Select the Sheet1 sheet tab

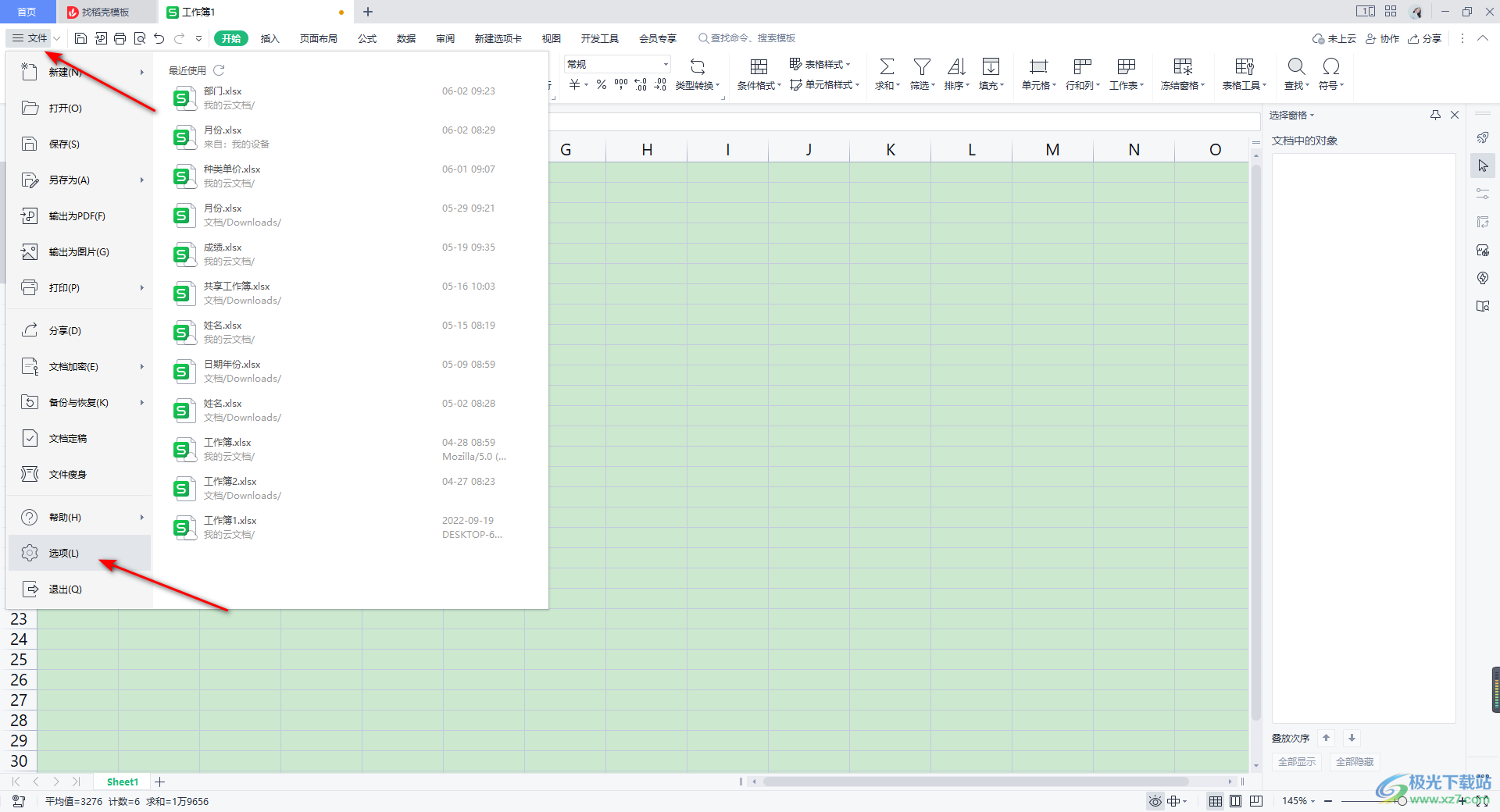(x=123, y=782)
